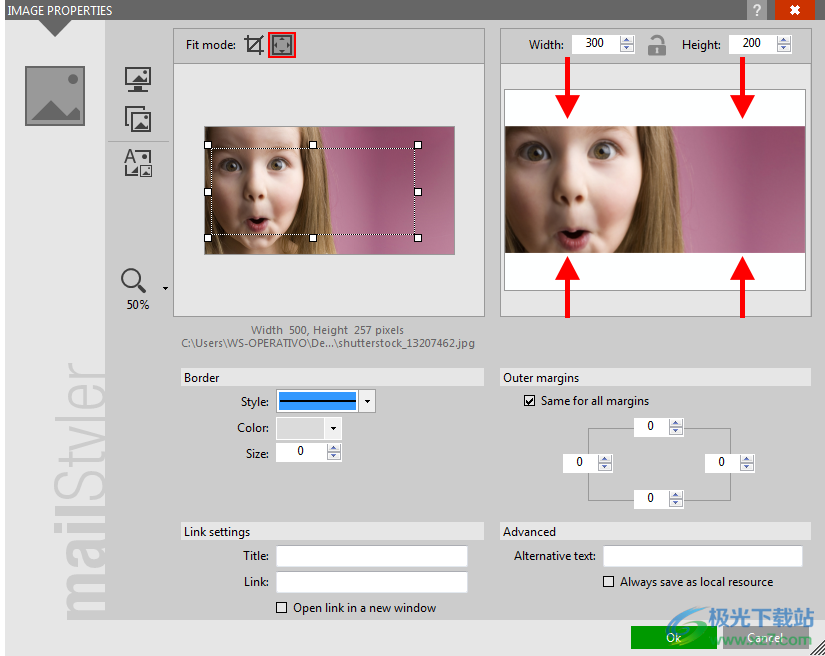825x656 pixels.
Task: Increase the Width value with stepper
Action: pyautogui.click(x=627, y=40)
